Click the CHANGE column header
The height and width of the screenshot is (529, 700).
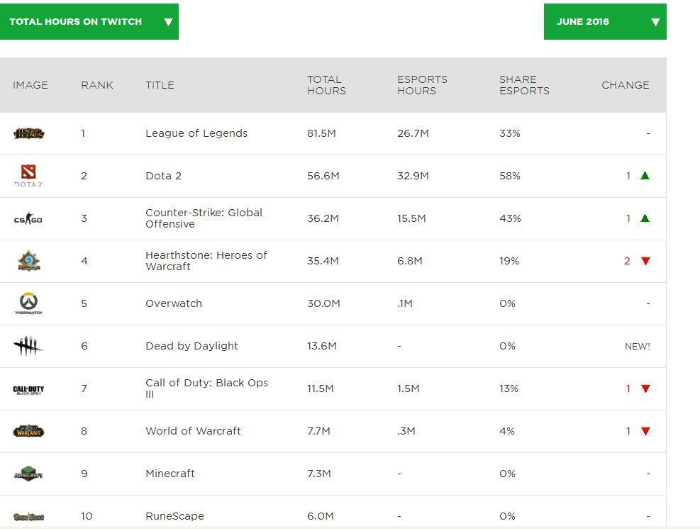(625, 85)
